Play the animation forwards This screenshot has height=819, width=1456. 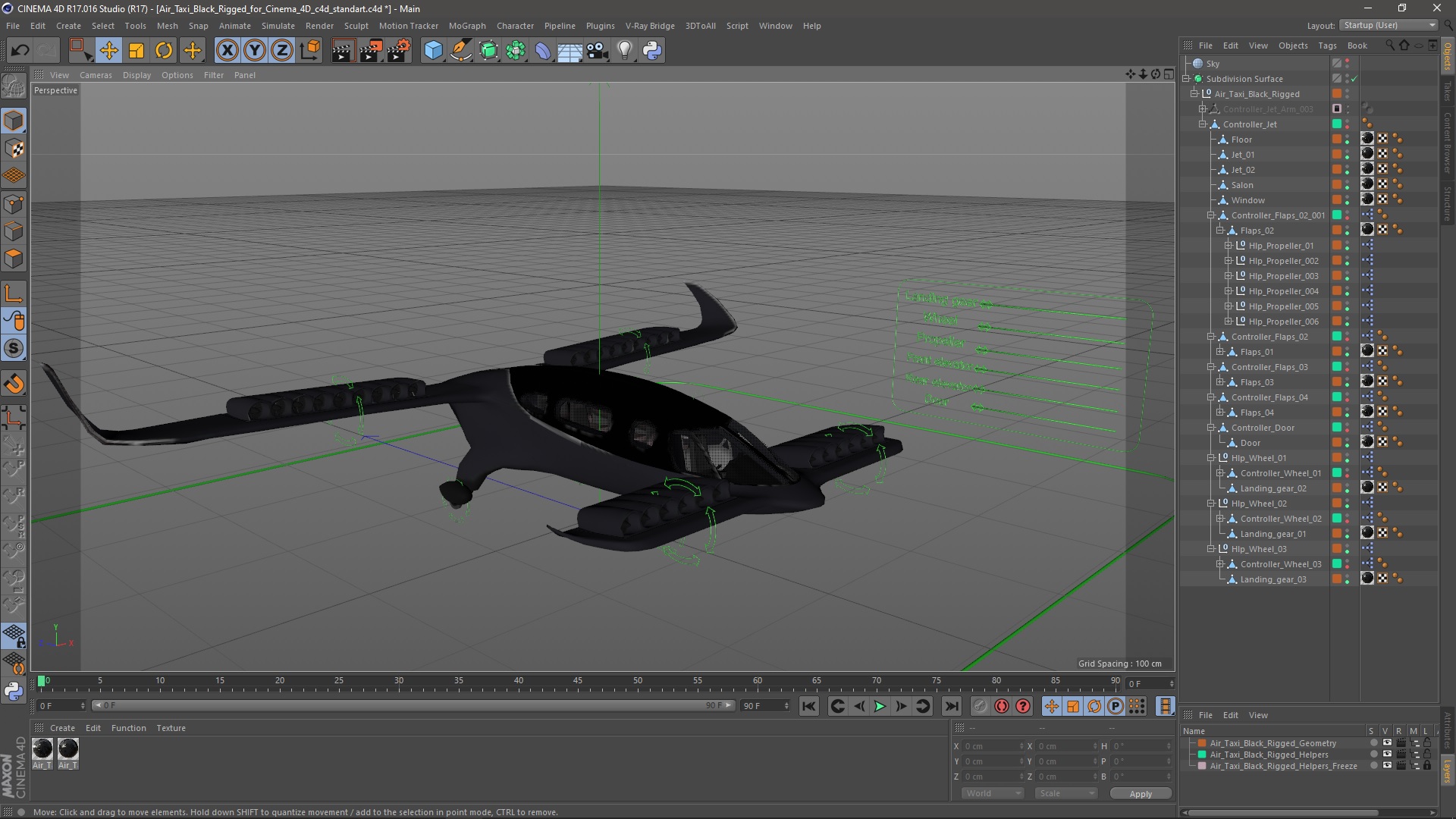coord(880,706)
